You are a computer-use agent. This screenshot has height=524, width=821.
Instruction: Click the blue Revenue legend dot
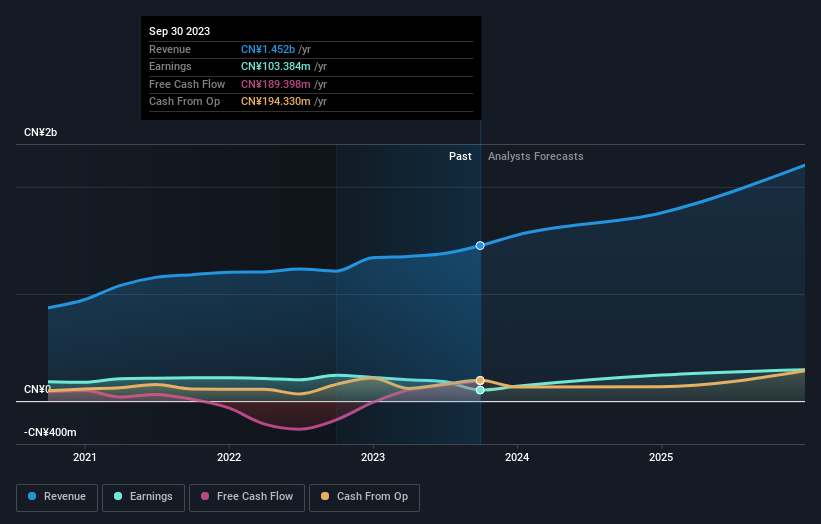(32, 496)
